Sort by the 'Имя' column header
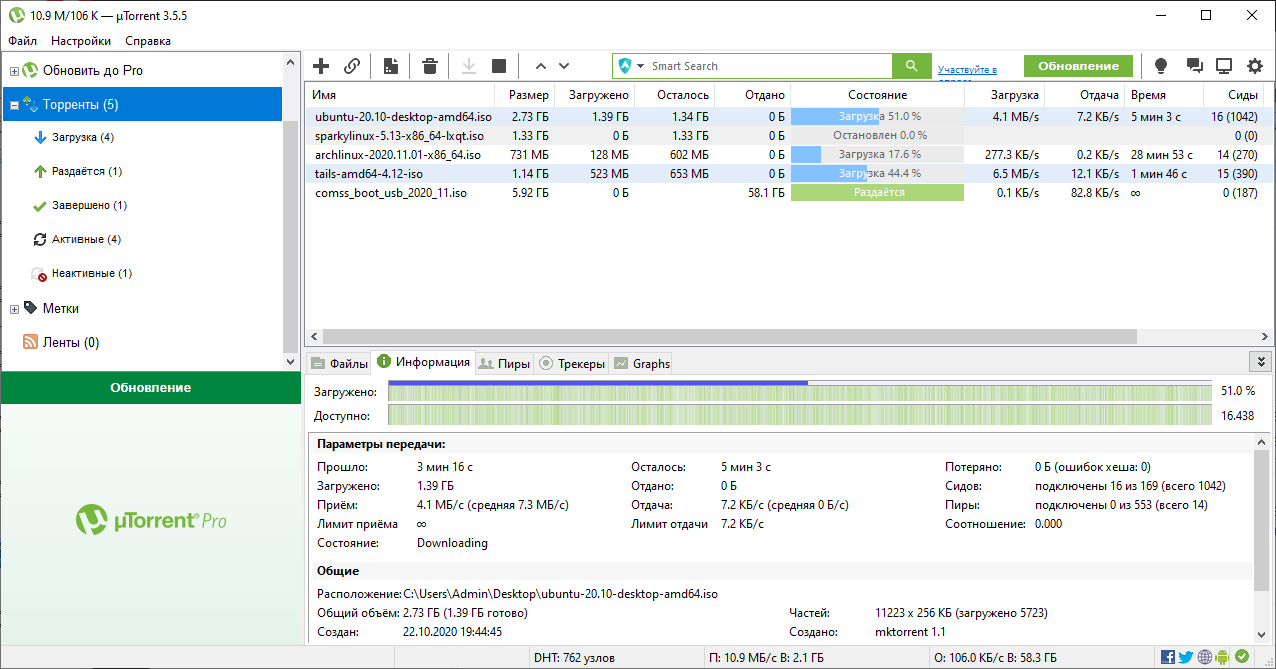Viewport: 1276px width, 669px height. tap(402, 95)
